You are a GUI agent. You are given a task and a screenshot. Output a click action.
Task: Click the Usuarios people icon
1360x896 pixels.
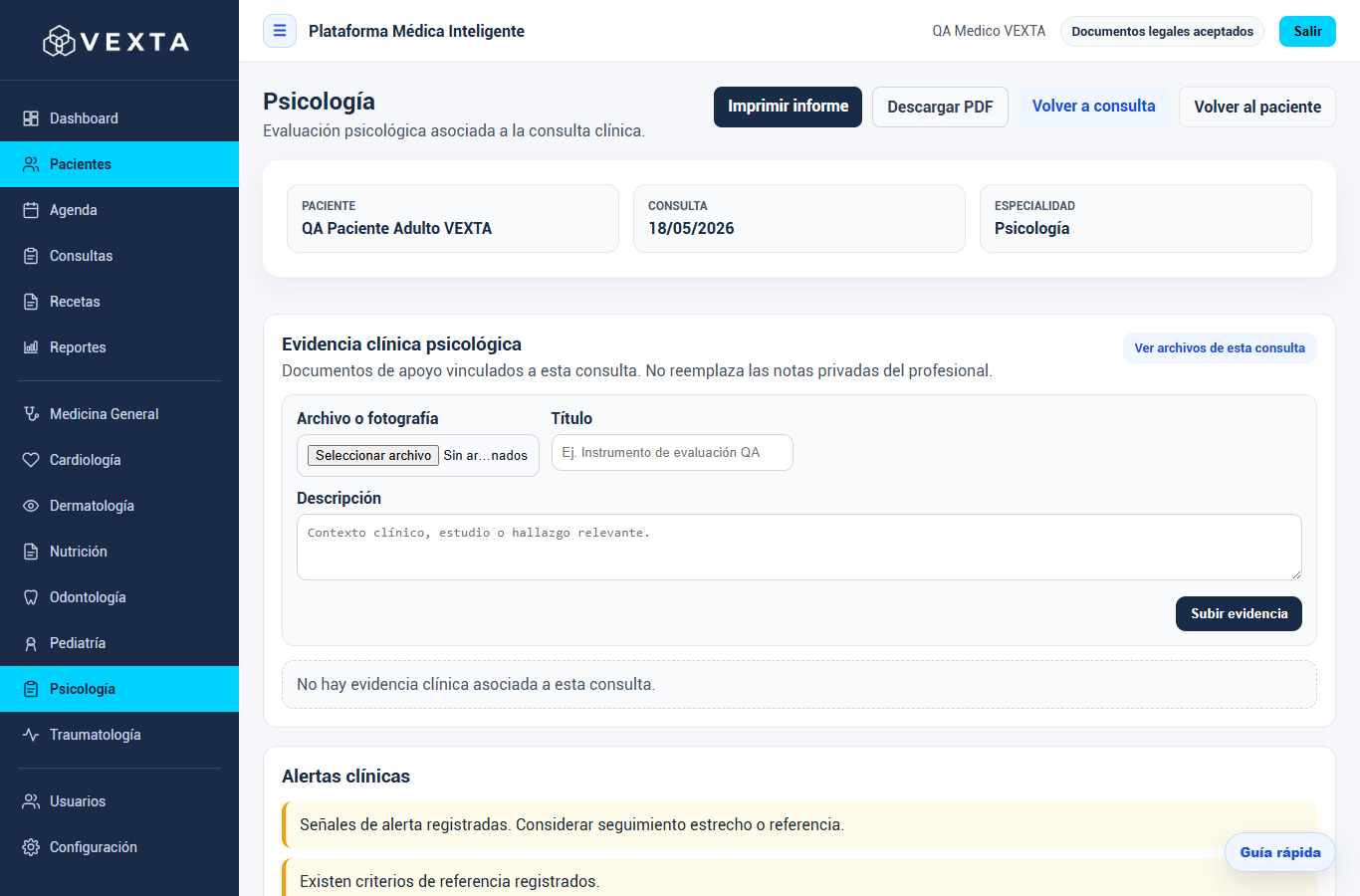coord(31,801)
